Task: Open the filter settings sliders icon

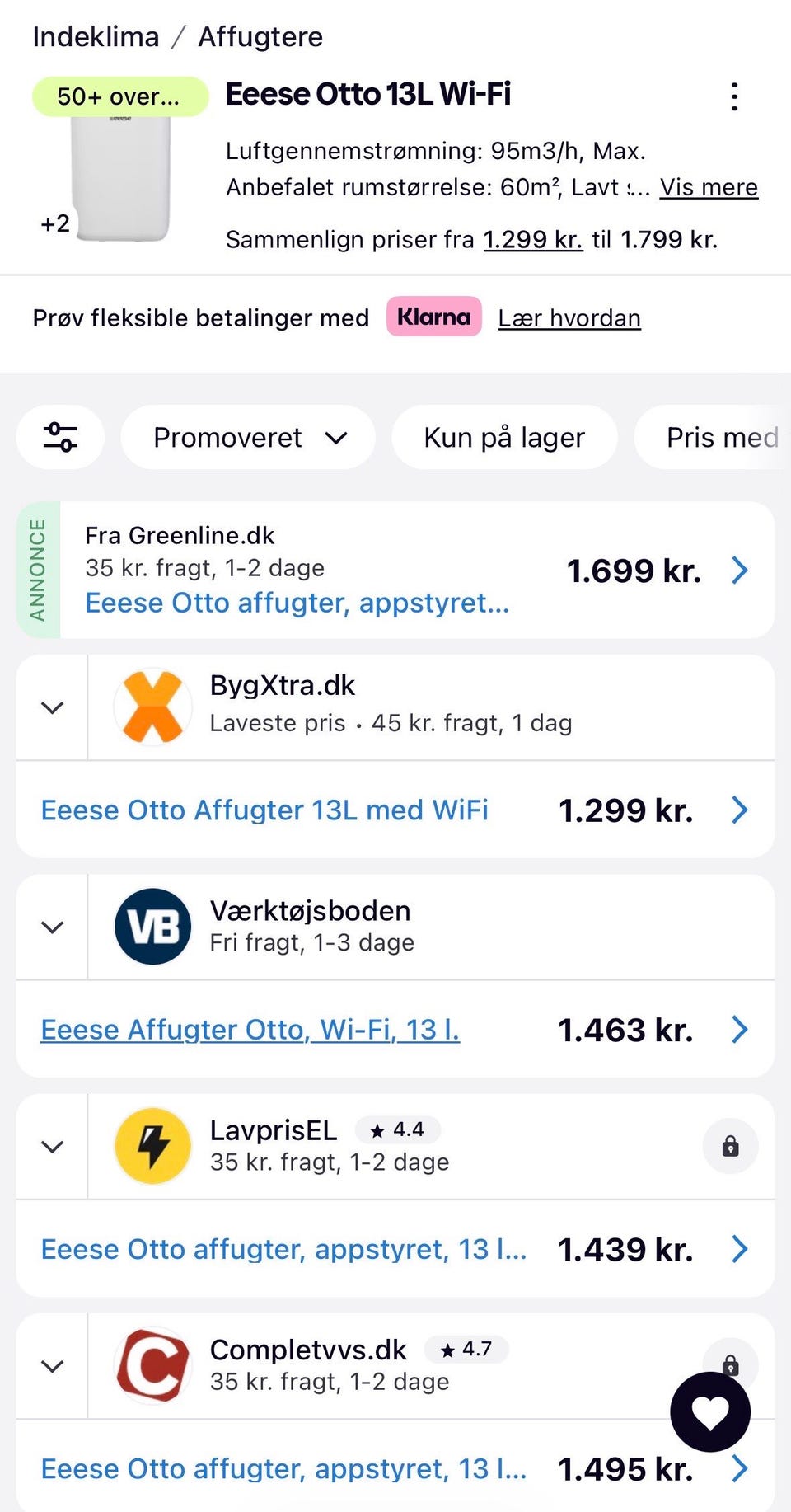Action: (x=60, y=437)
